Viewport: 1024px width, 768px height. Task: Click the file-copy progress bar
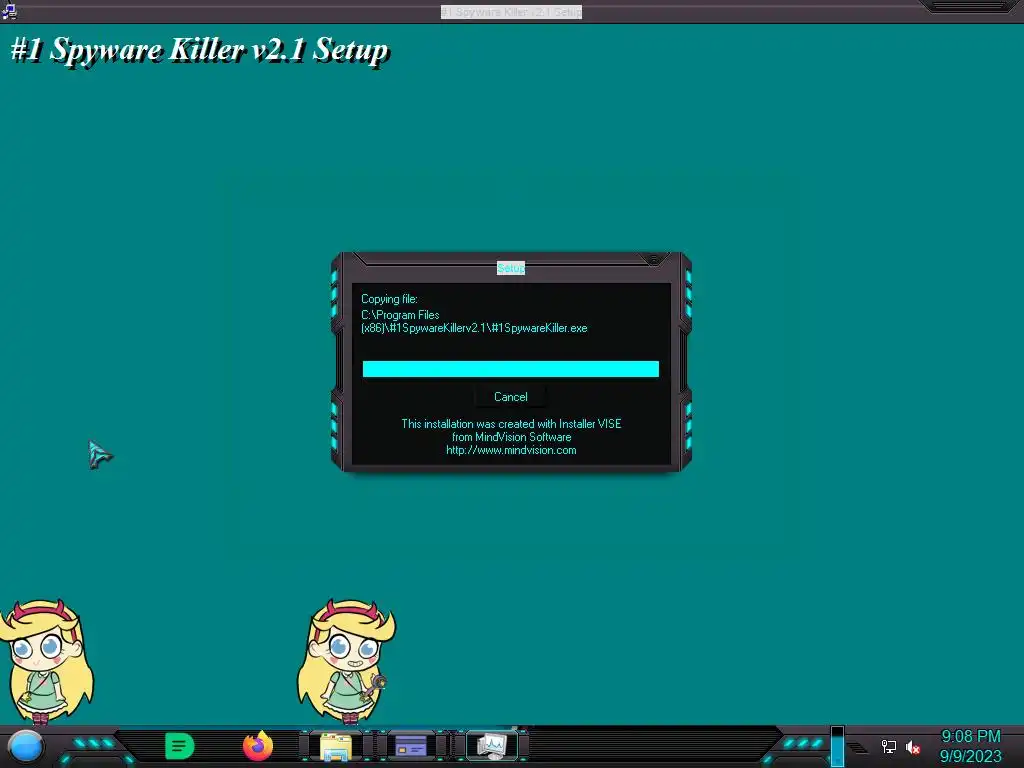coord(511,369)
